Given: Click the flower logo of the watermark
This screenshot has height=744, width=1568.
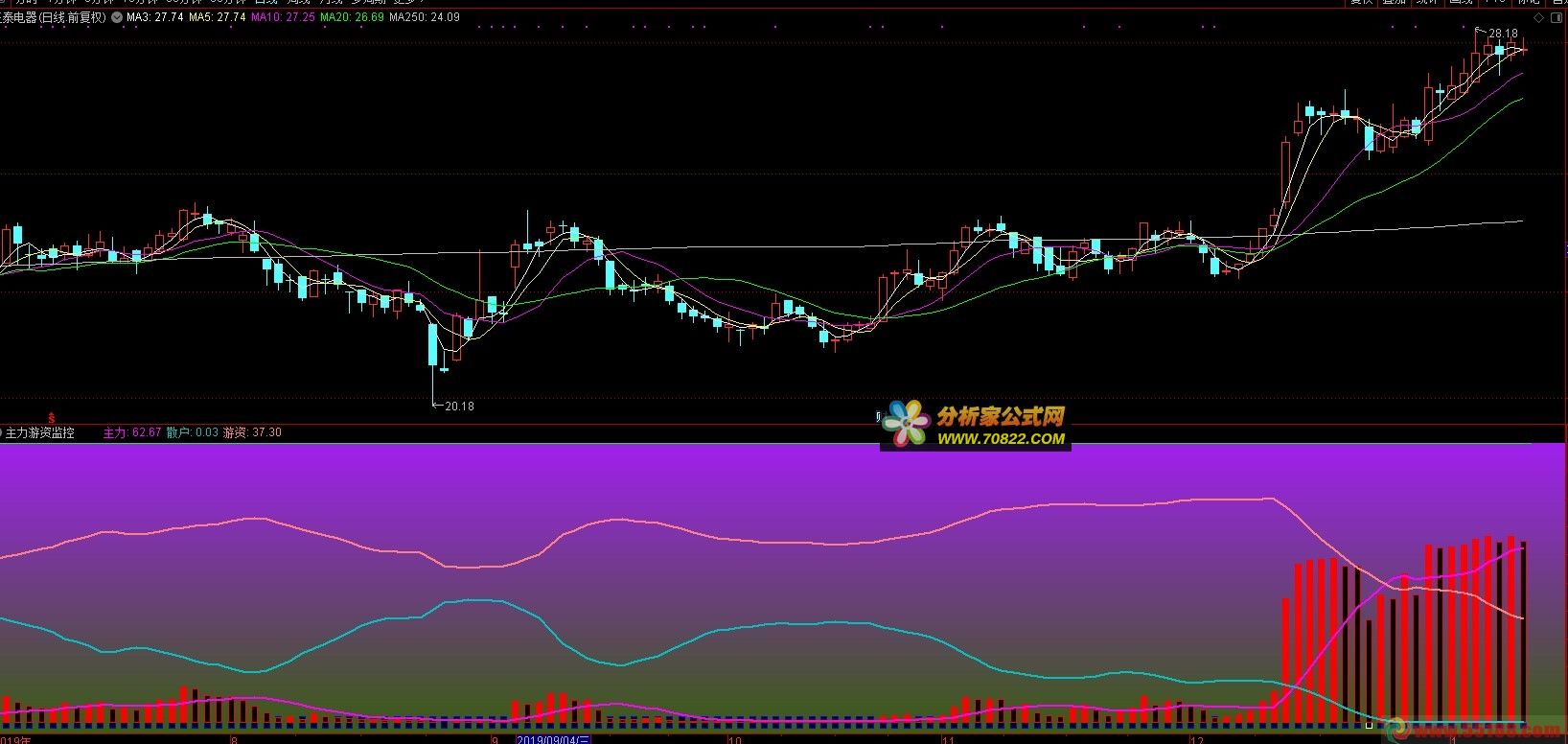Looking at the screenshot, I should tap(906, 425).
